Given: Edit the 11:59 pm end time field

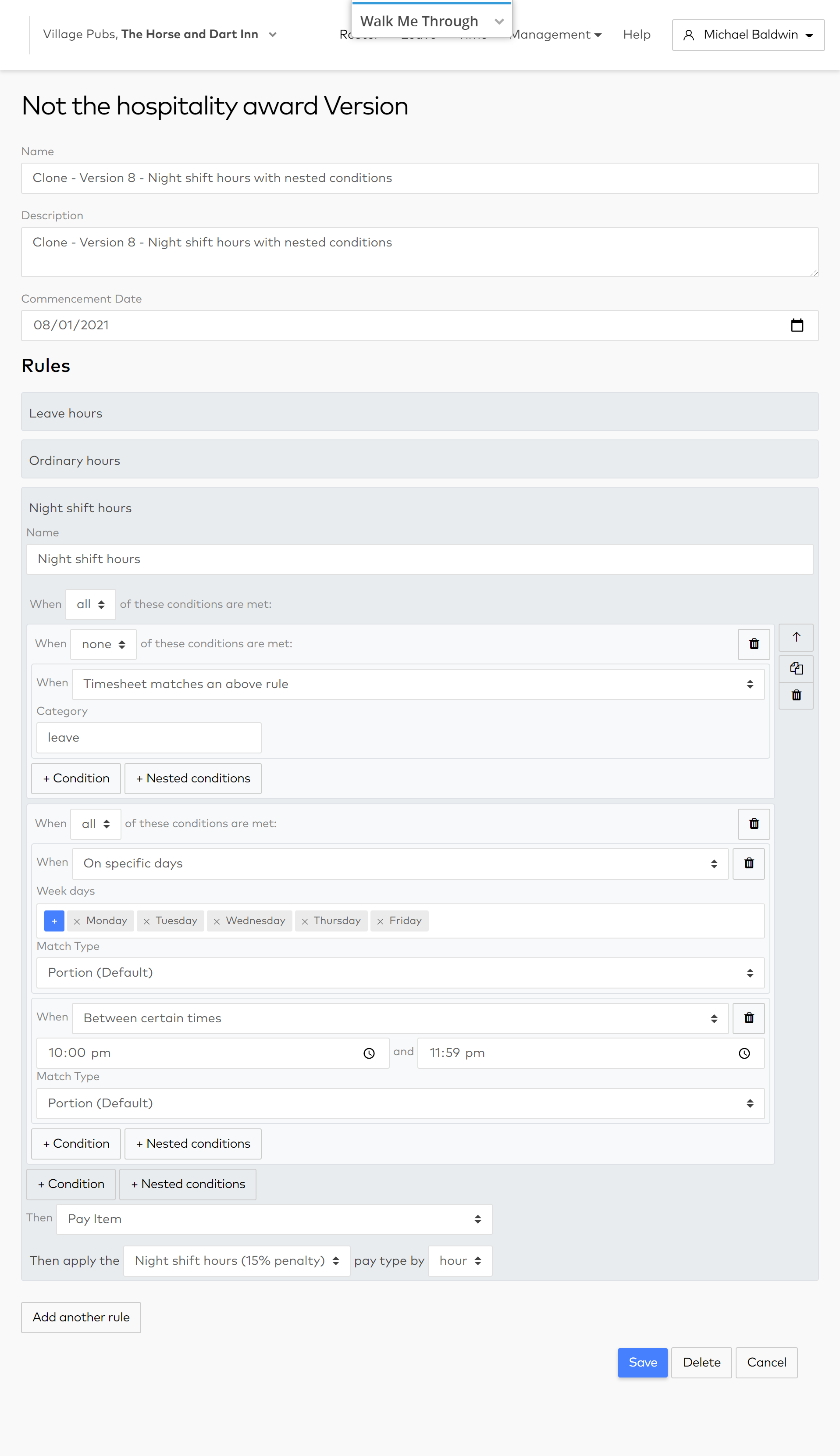Looking at the screenshot, I should 591,1053.
